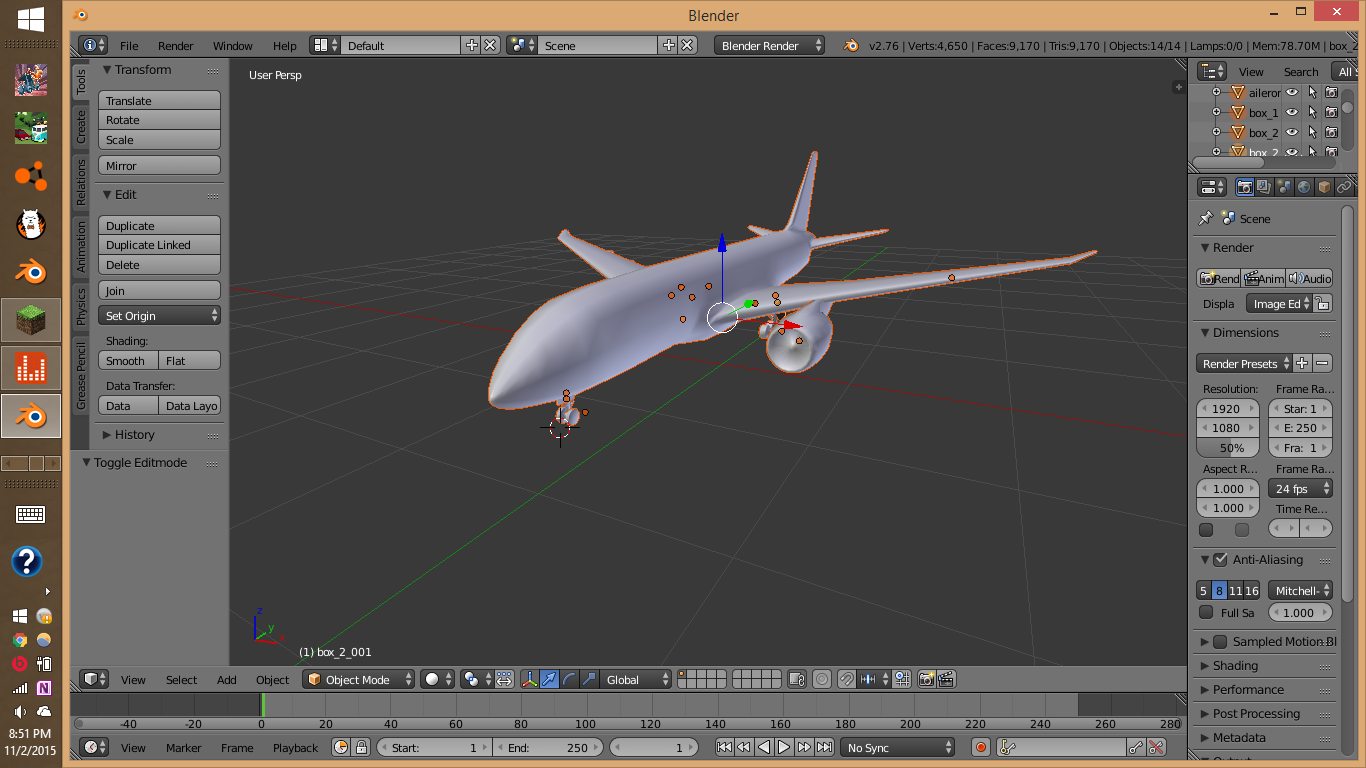Click the anti-aliasing filter size 1.000 slider

click(x=1300, y=612)
